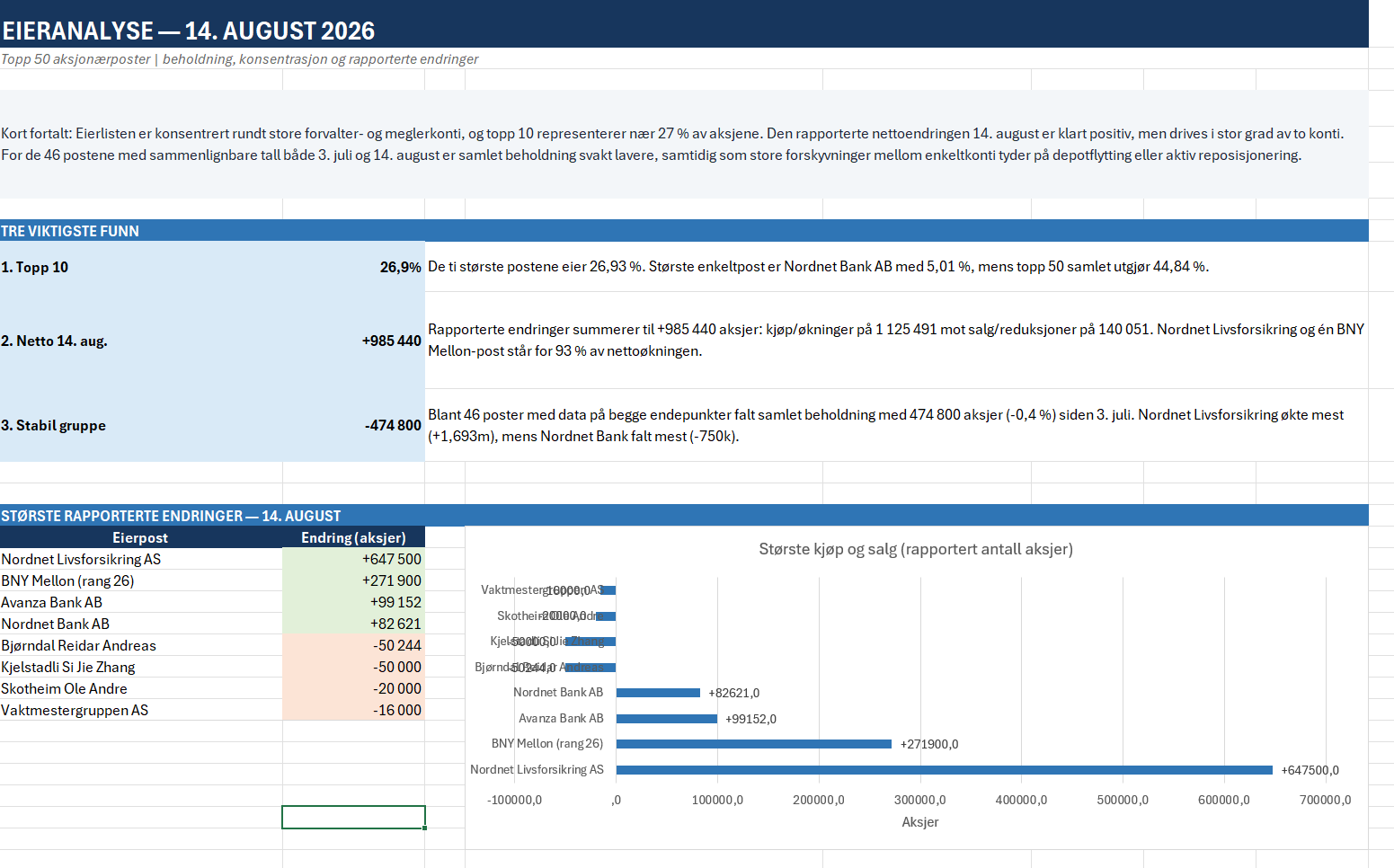This screenshot has width=1394, height=868.
Task: Click the -50 244 orange value cell
Action: tap(353, 645)
